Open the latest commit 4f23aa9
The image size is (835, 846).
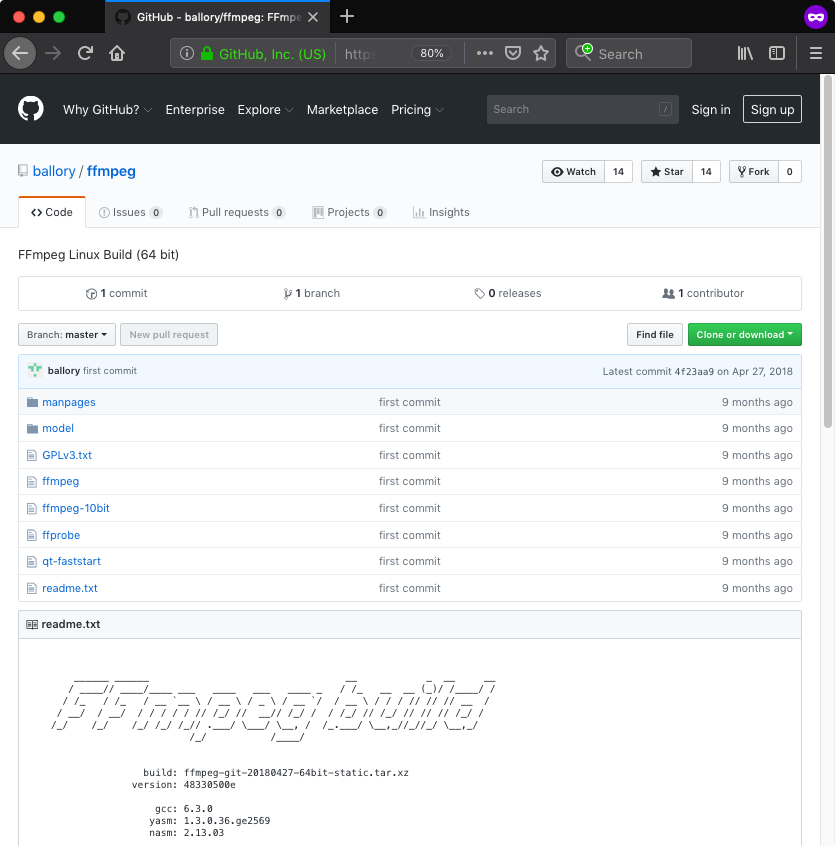click(x=694, y=371)
